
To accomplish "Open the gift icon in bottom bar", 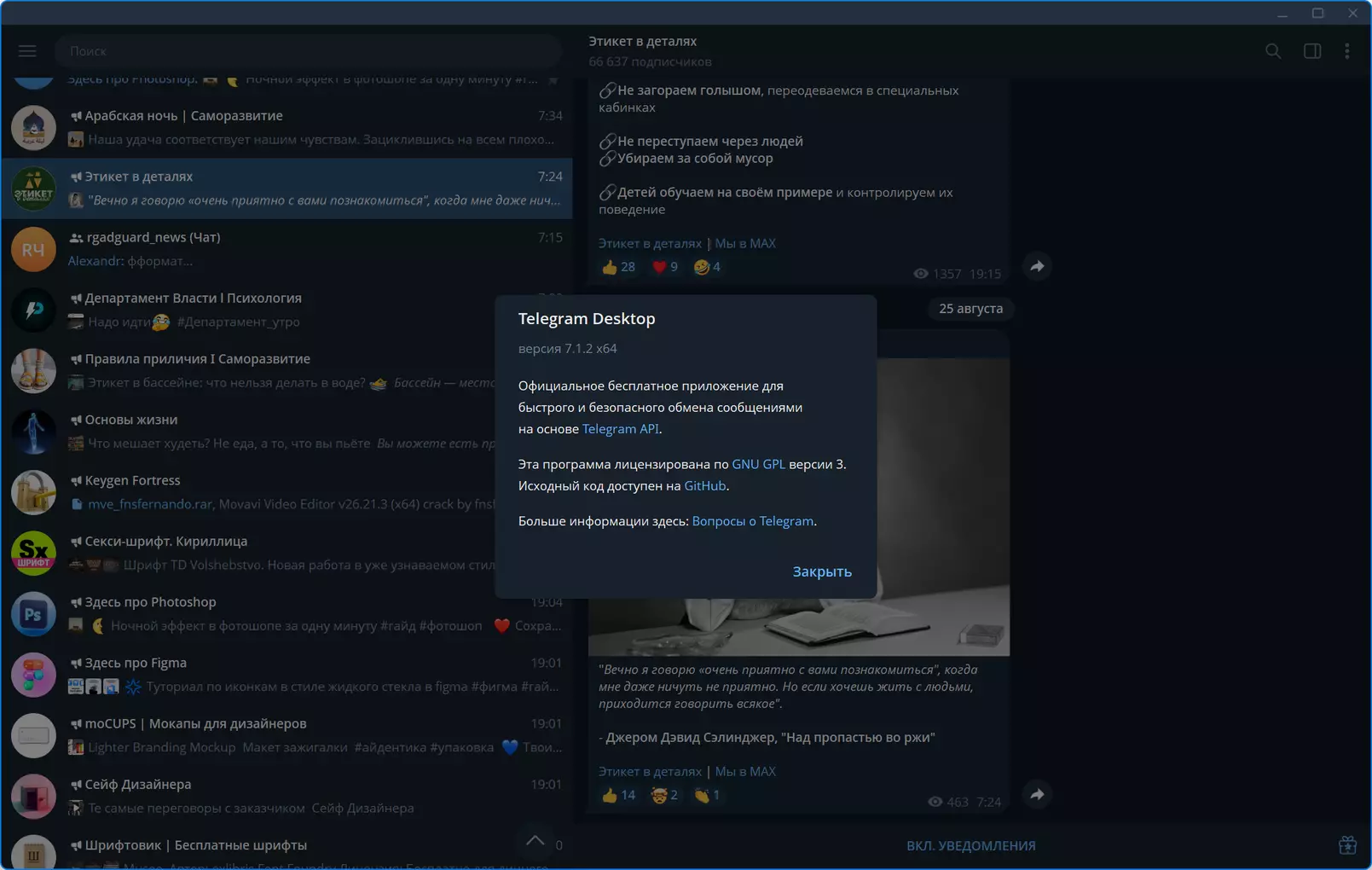I will pos(1347,845).
